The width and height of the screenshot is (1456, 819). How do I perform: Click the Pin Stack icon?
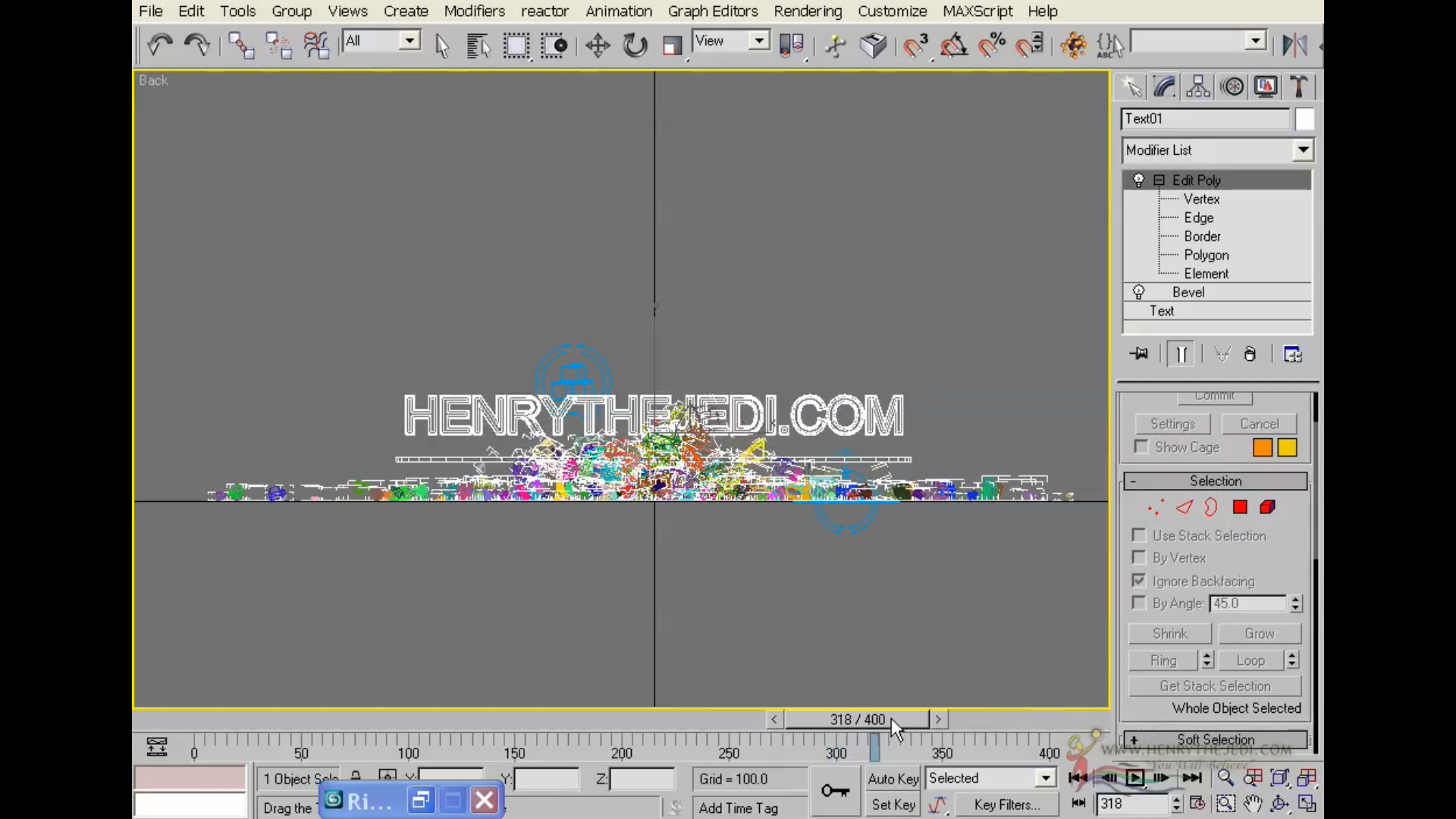[x=1139, y=354]
